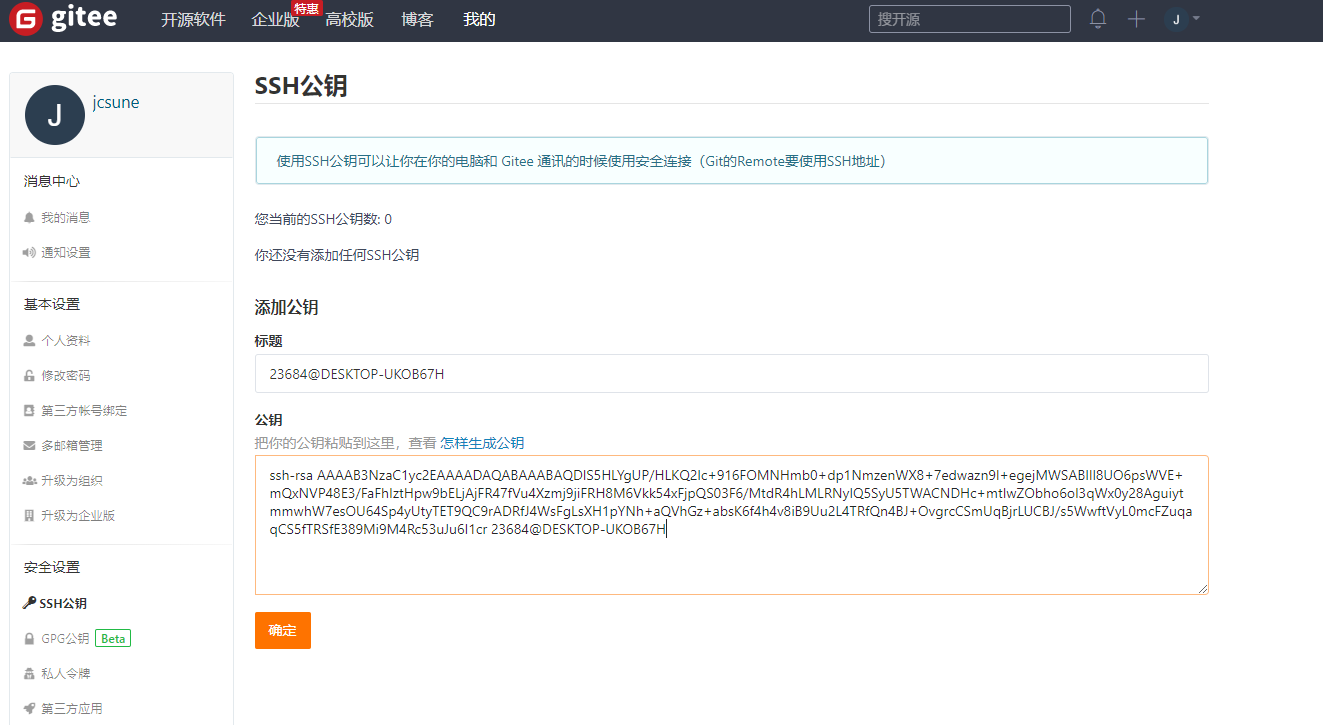Click the Gitee logo in header
This screenshot has width=1323, height=725.
(x=64, y=19)
